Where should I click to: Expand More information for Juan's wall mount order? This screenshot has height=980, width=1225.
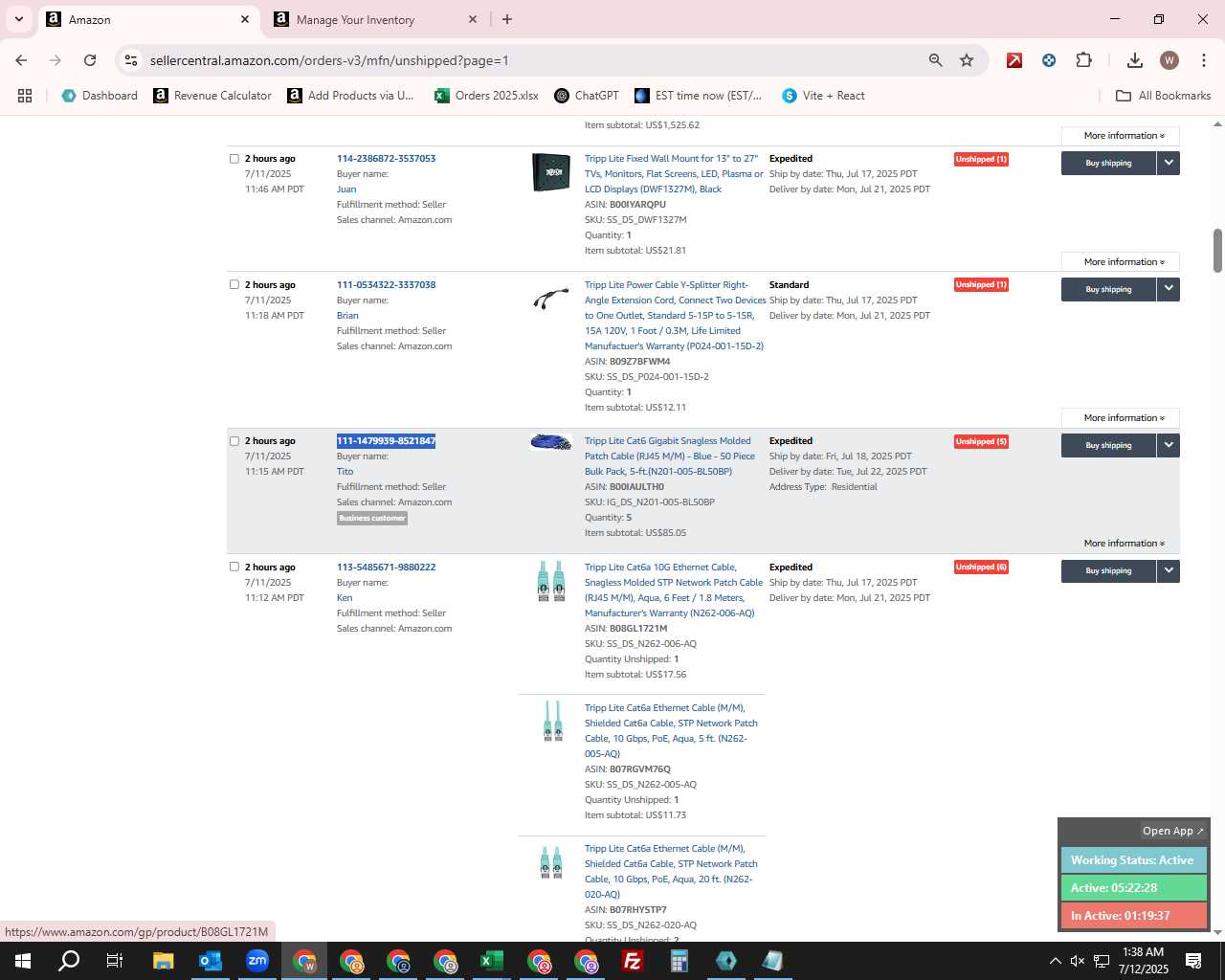coord(1121,262)
